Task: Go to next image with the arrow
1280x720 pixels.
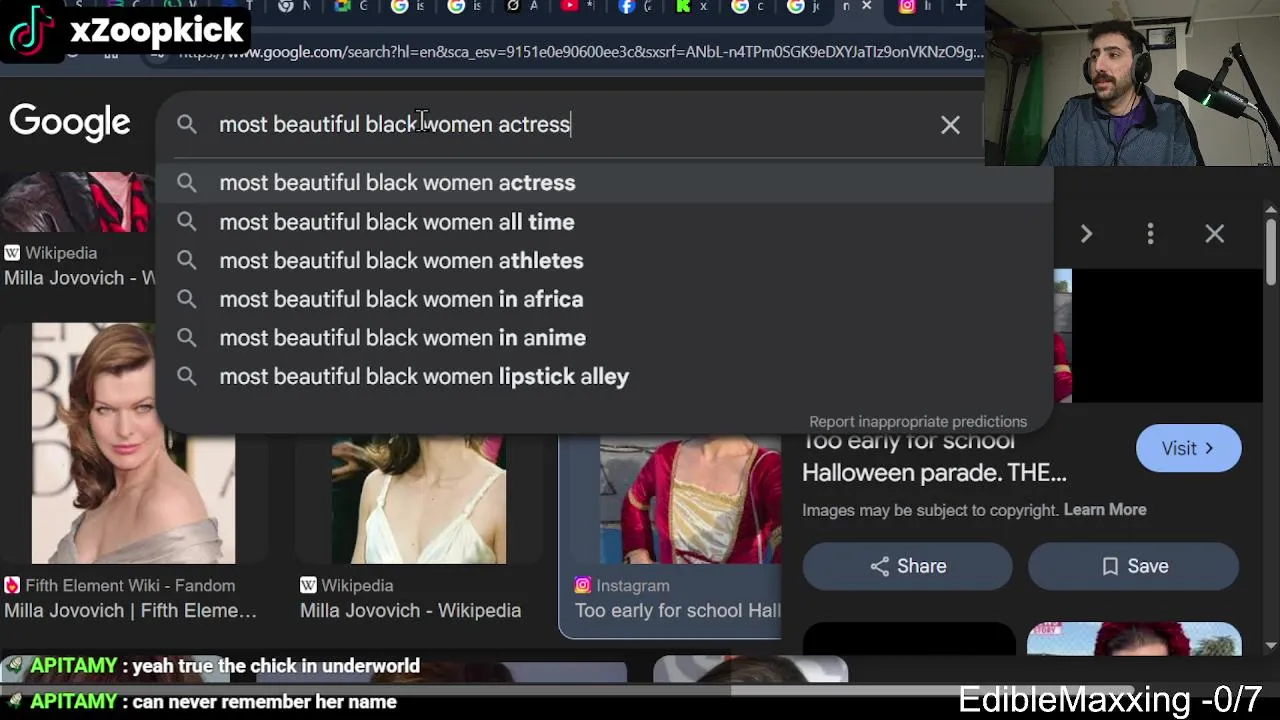Action: point(1086,234)
